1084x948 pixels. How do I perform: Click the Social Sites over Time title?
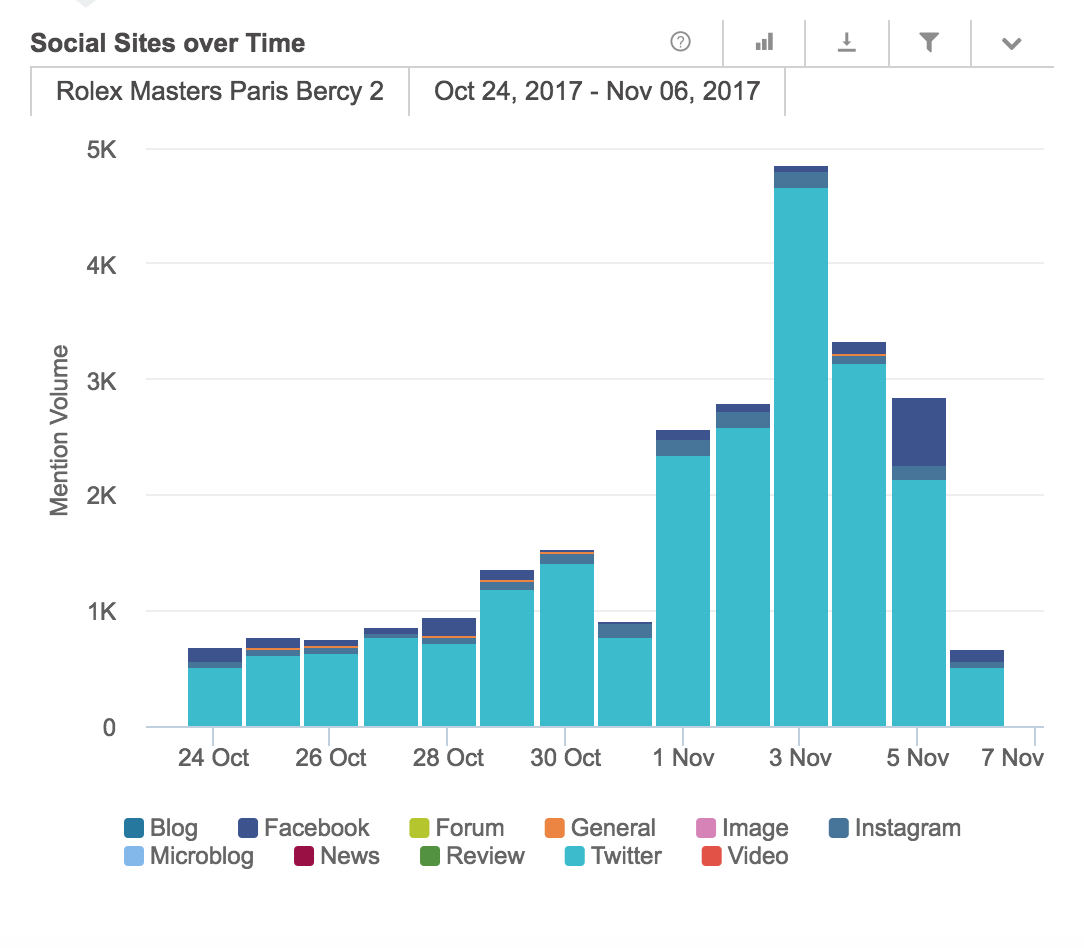[x=168, y=43]
